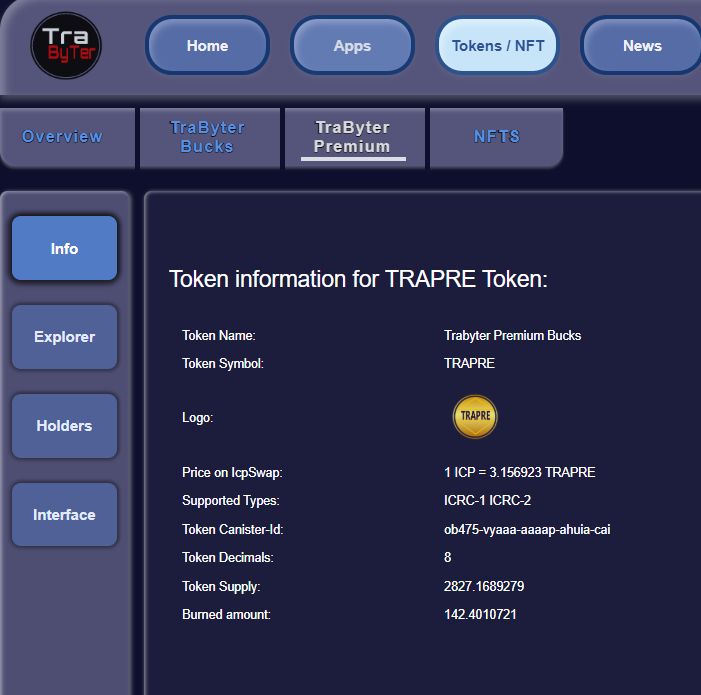Click the Token Decimals value '8'

coord(448,557)
